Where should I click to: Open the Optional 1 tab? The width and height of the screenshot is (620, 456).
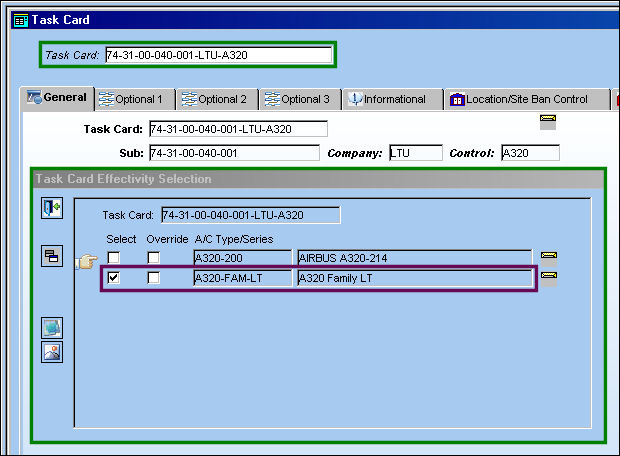[135, 99]
